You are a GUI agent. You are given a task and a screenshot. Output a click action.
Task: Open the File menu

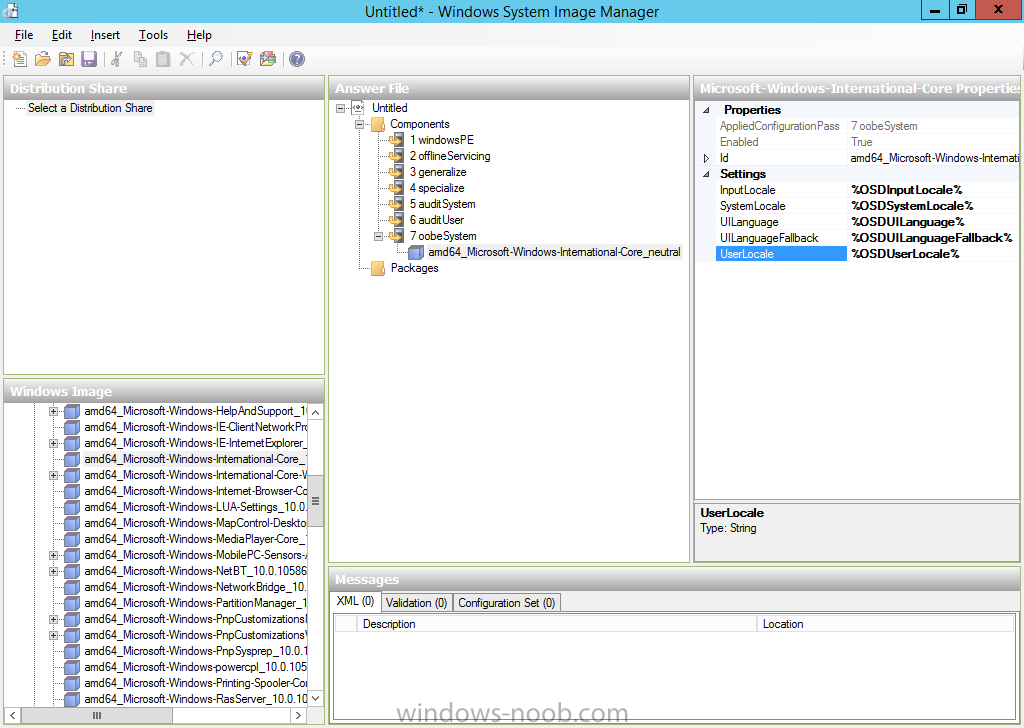click(24, 35)
